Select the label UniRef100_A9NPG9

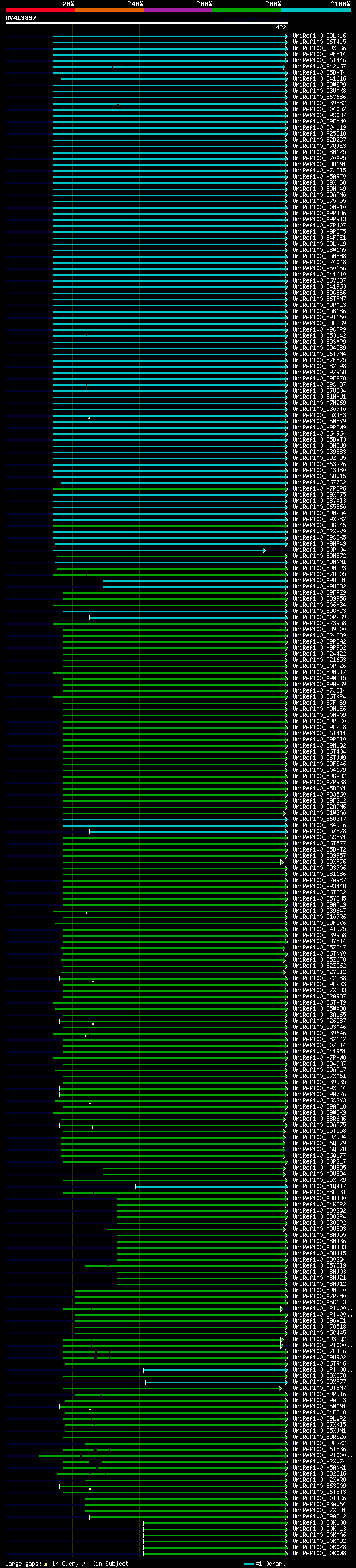319,684
